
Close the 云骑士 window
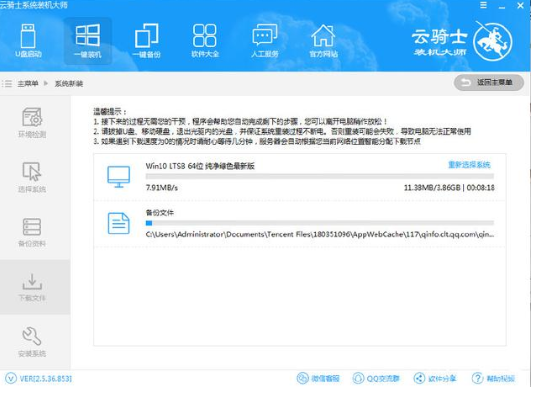click(x=520, y=5)
